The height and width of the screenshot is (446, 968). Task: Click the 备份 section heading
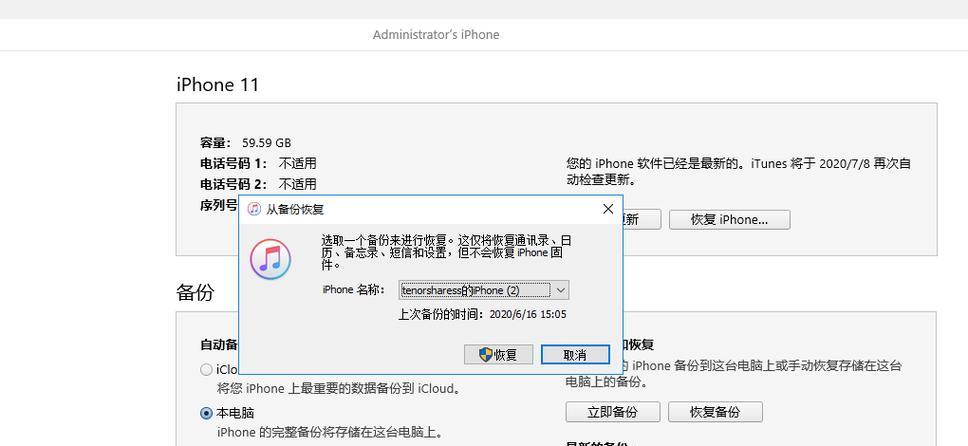[195, 292]
